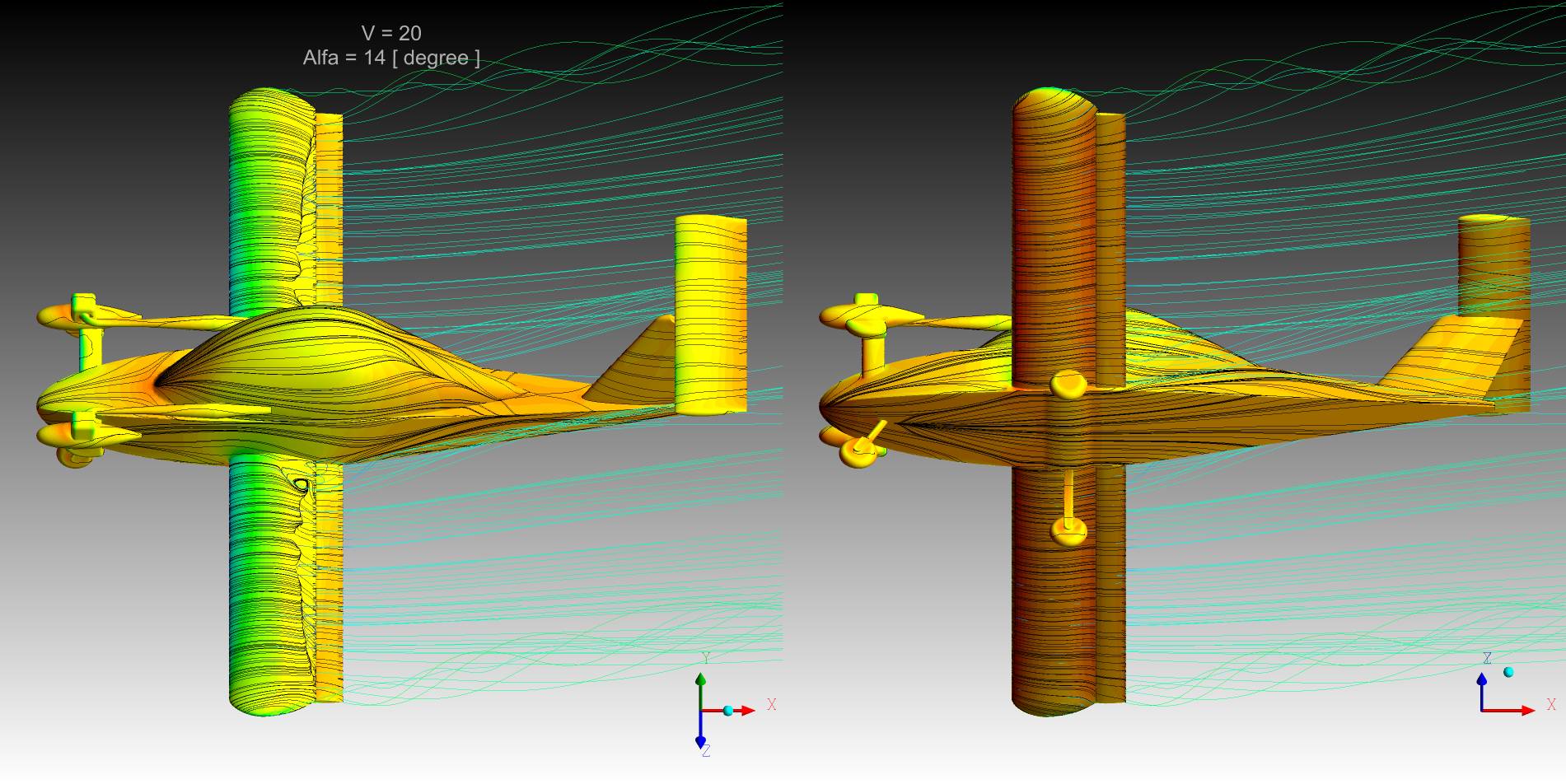Pick the green upper wing in left view

[x=270, y=198]
